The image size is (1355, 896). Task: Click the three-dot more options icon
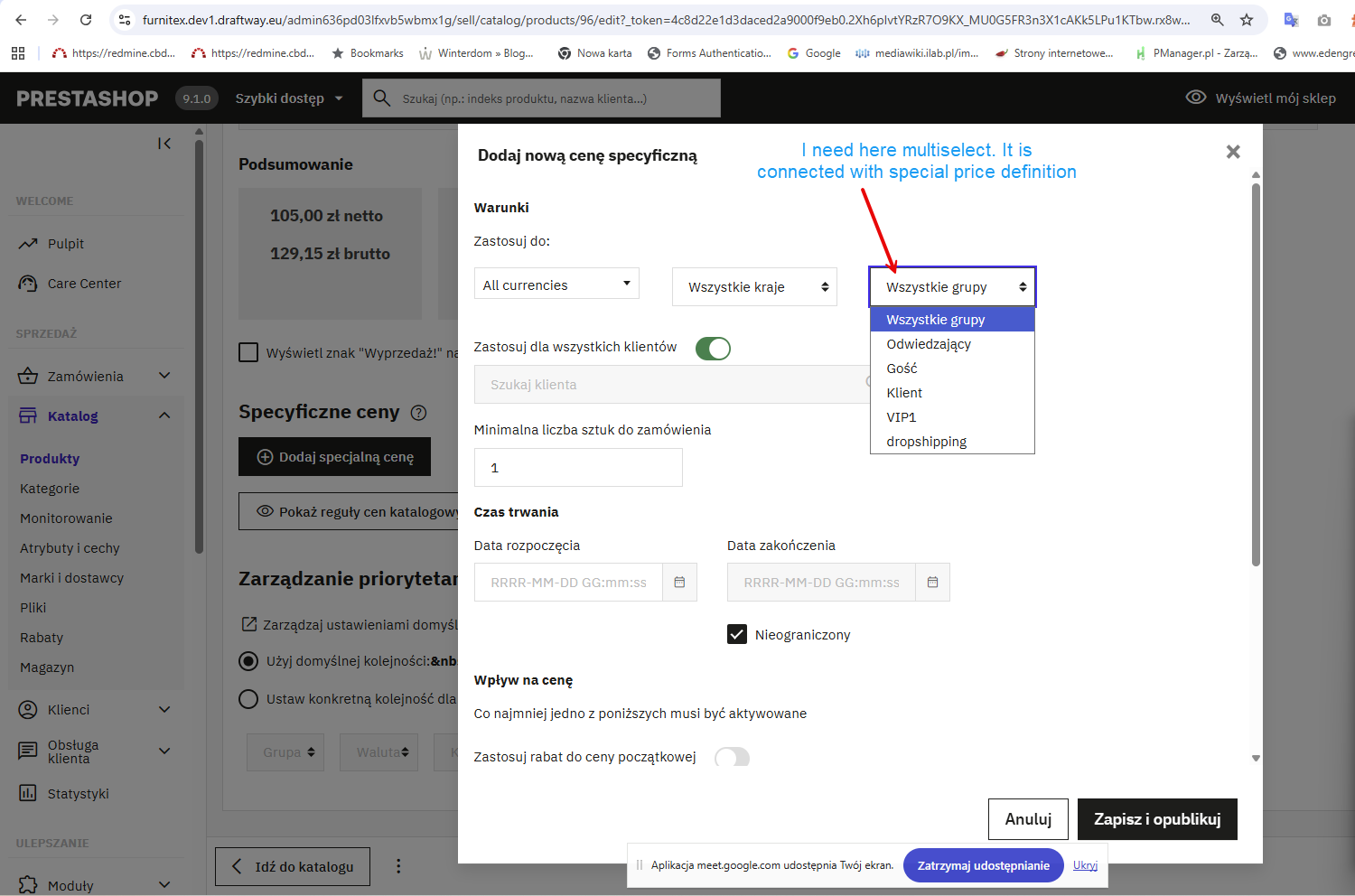click(398, 866)
